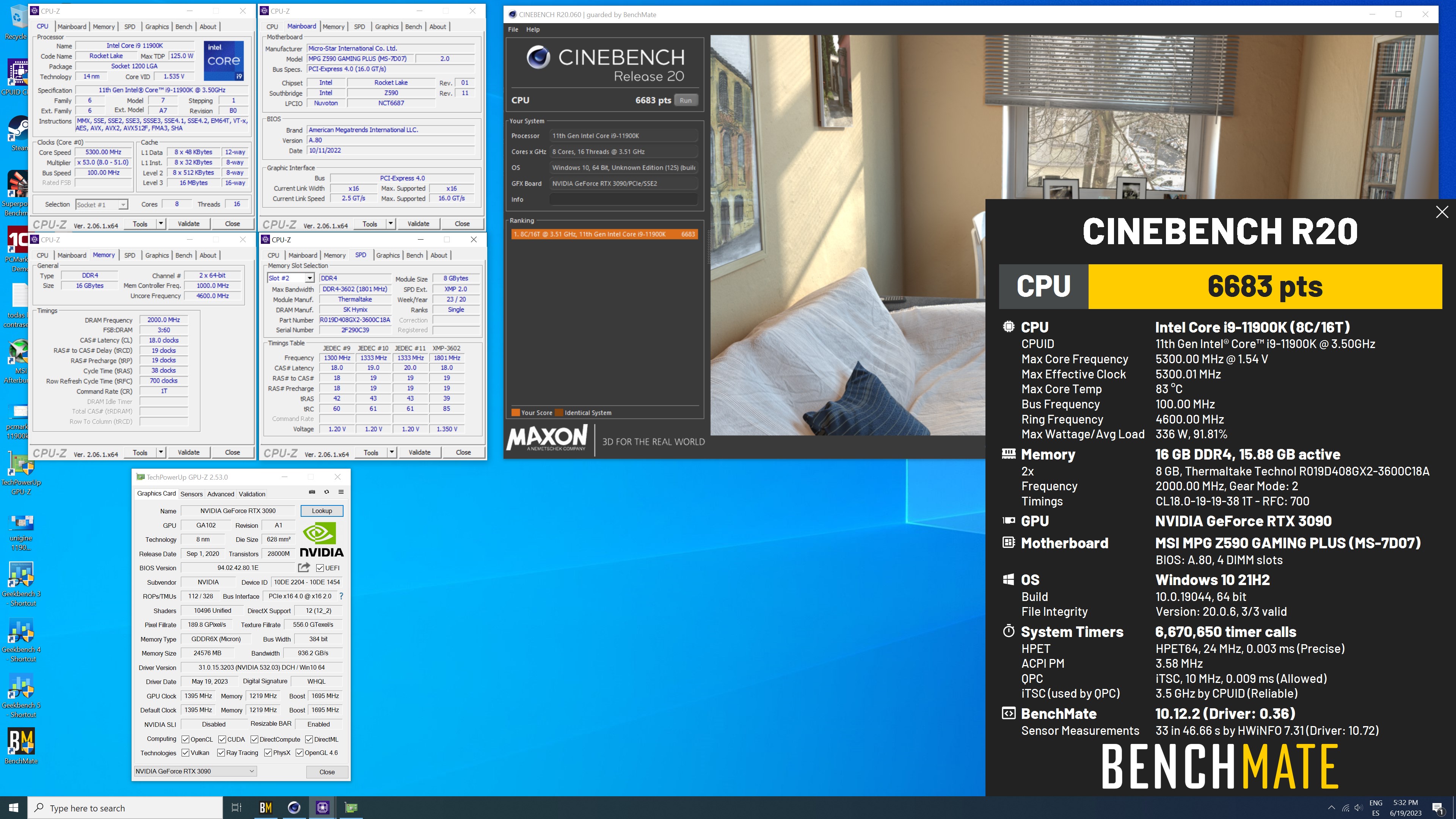Viewport: 1456px width, 819px height.
Task: Open the Slot #2 memory slot dropdown
Action: click(x=290, y=278)
